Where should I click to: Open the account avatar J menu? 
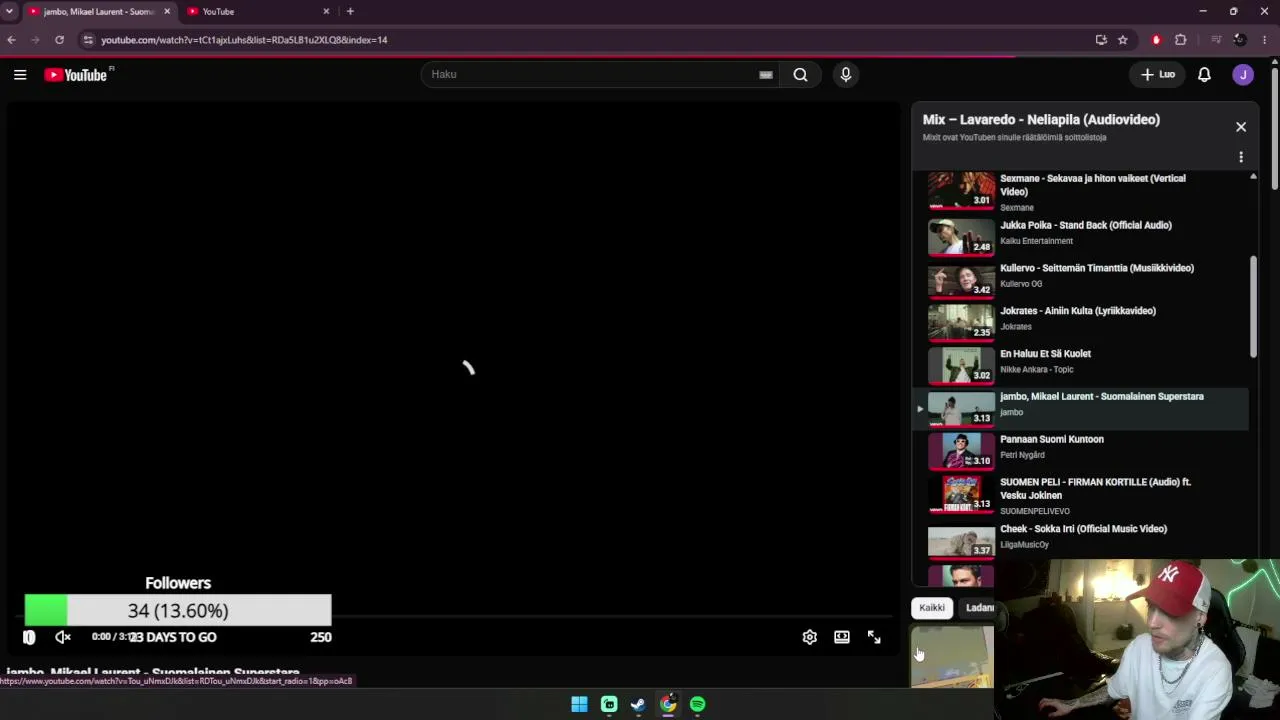[1243, 74]
